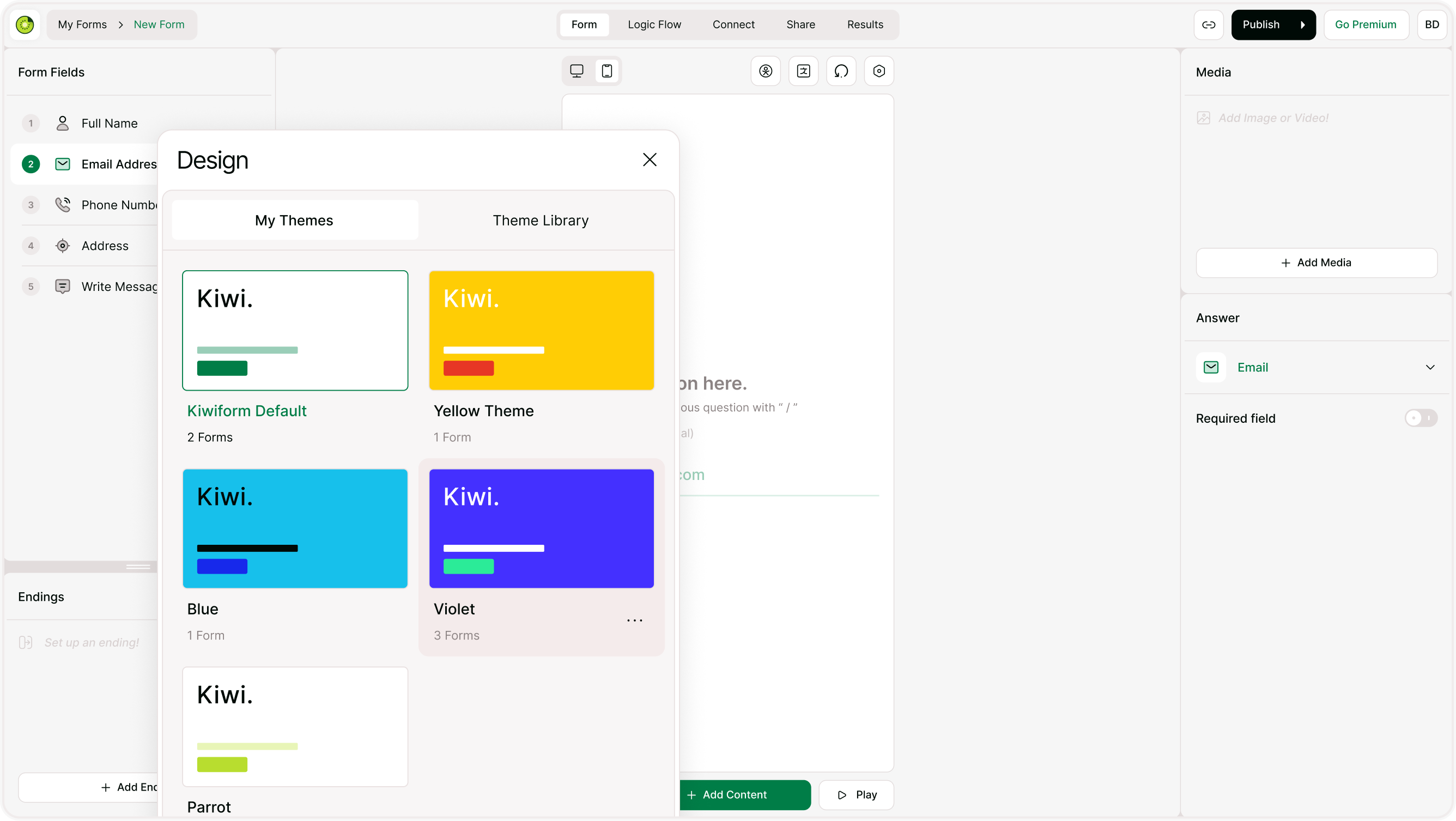Click the email icon in Answer section
The image size is (1456, 821).
coord(1211,367)
